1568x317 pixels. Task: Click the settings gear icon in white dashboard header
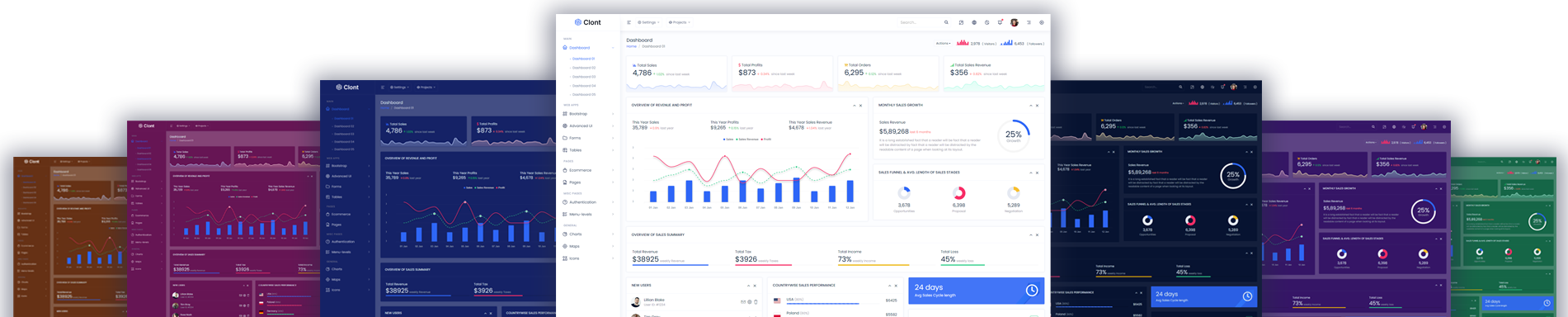click(x=1042, y=22)
